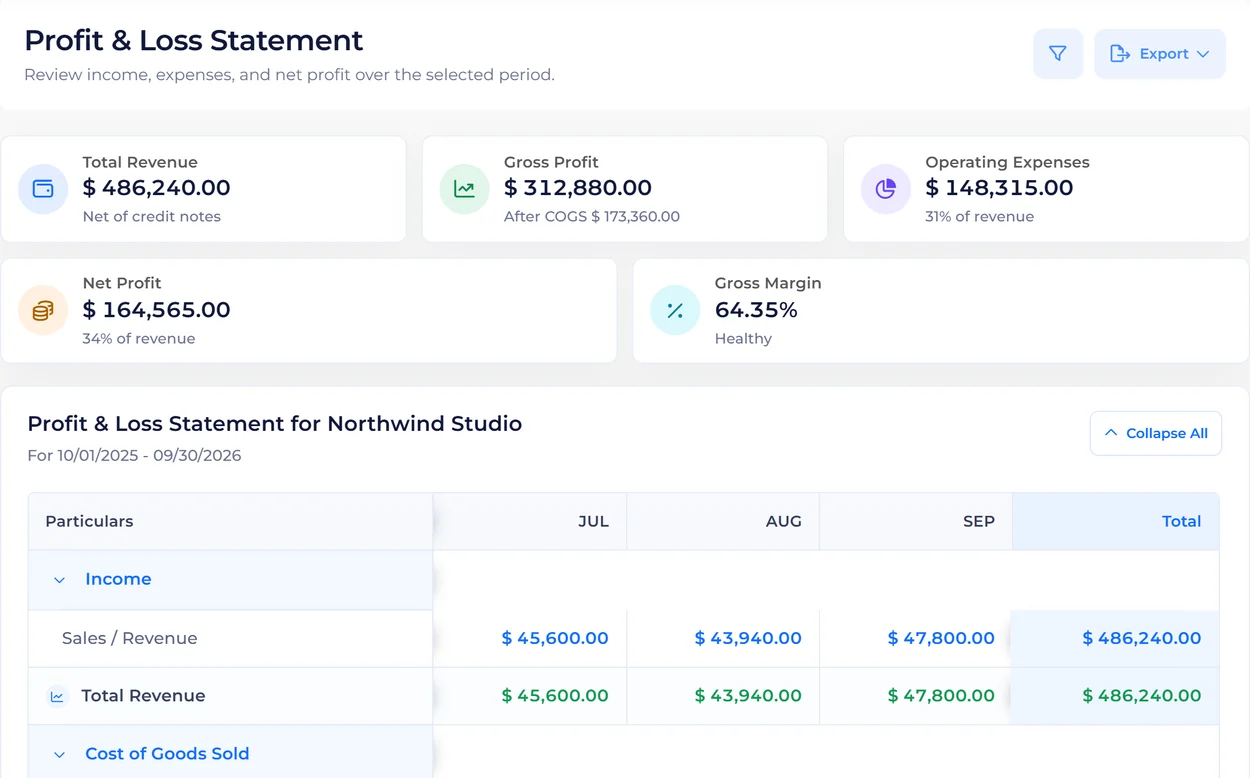Click the Particulars column header
The height and width of the screenshot is (778, 1250).
coord(230,521)
